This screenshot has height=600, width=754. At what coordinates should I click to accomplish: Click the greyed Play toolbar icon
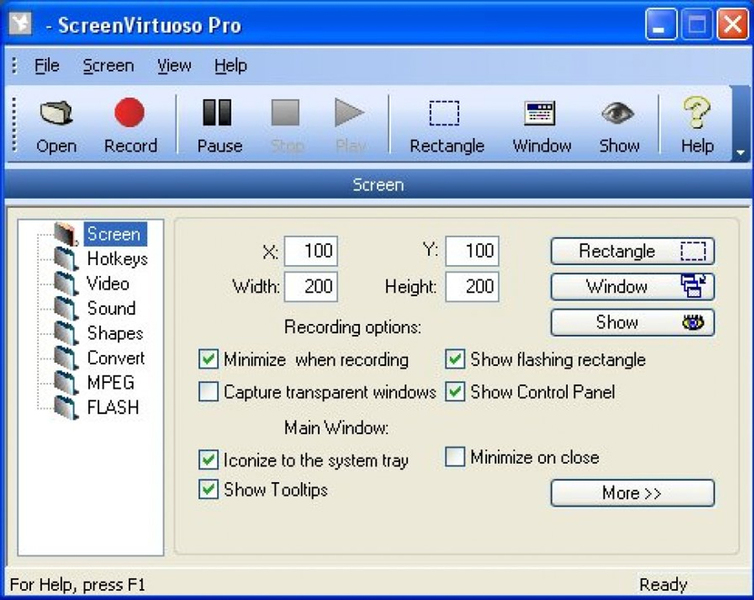(x=349, y=112)
